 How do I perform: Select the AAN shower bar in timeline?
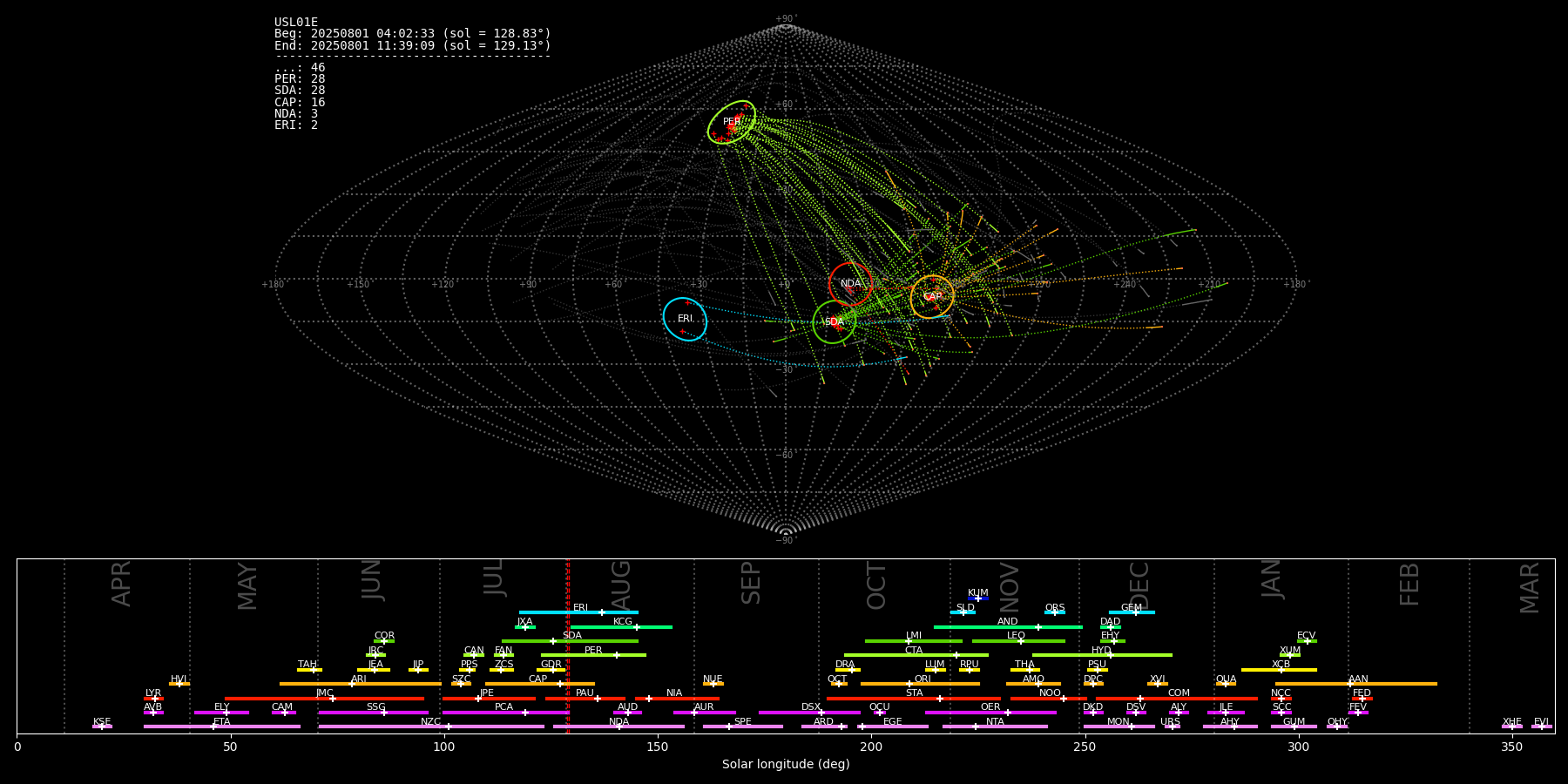coord(1356,684)
